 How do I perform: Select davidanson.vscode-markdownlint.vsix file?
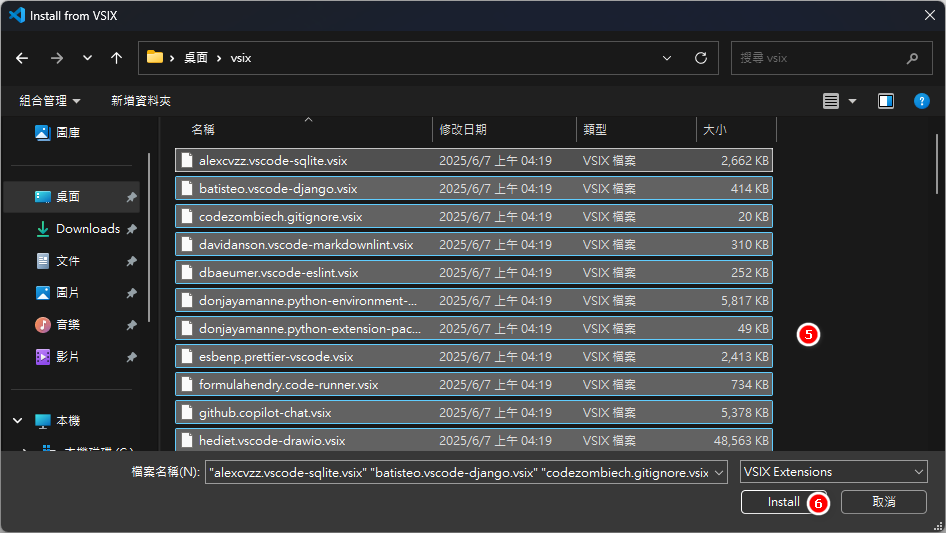click(474, 244)
